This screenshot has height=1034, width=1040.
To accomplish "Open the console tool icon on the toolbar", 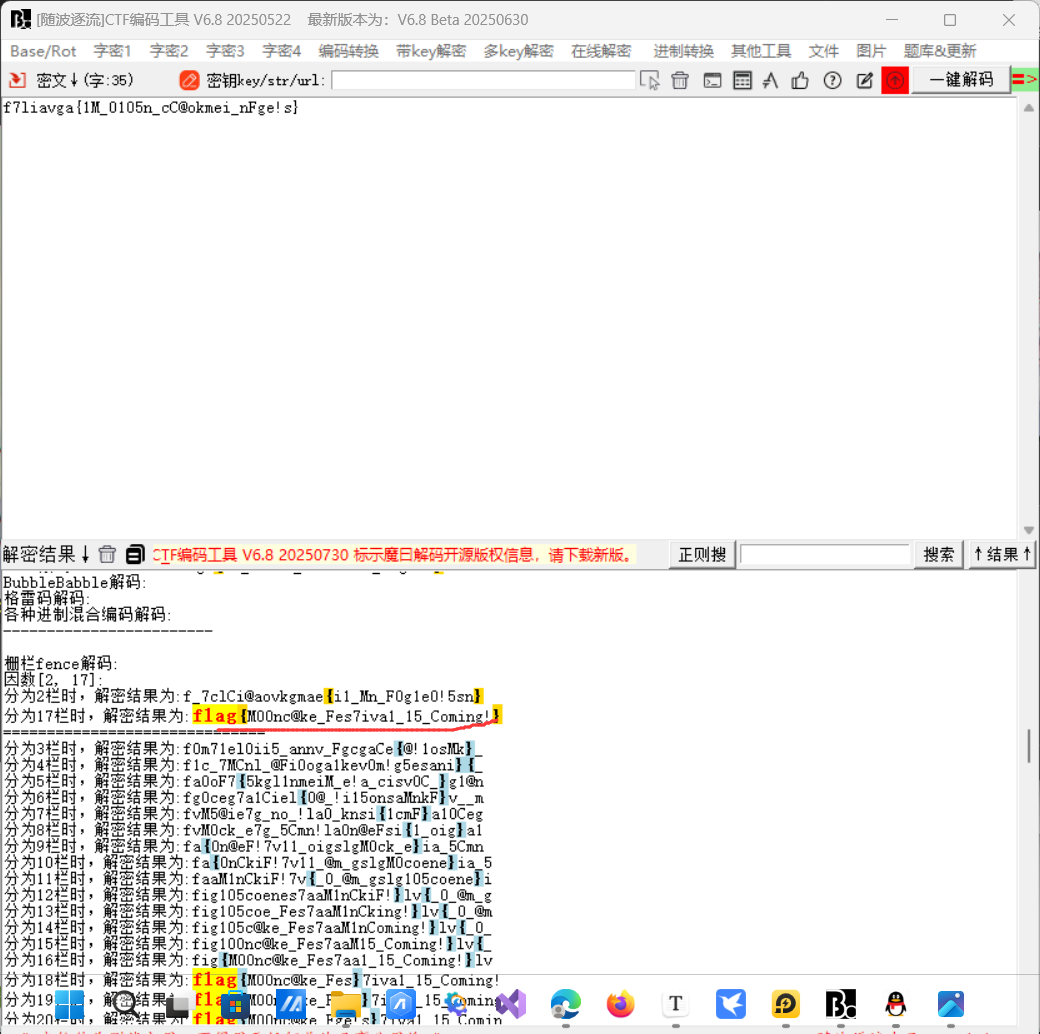I will coord(711,80).
